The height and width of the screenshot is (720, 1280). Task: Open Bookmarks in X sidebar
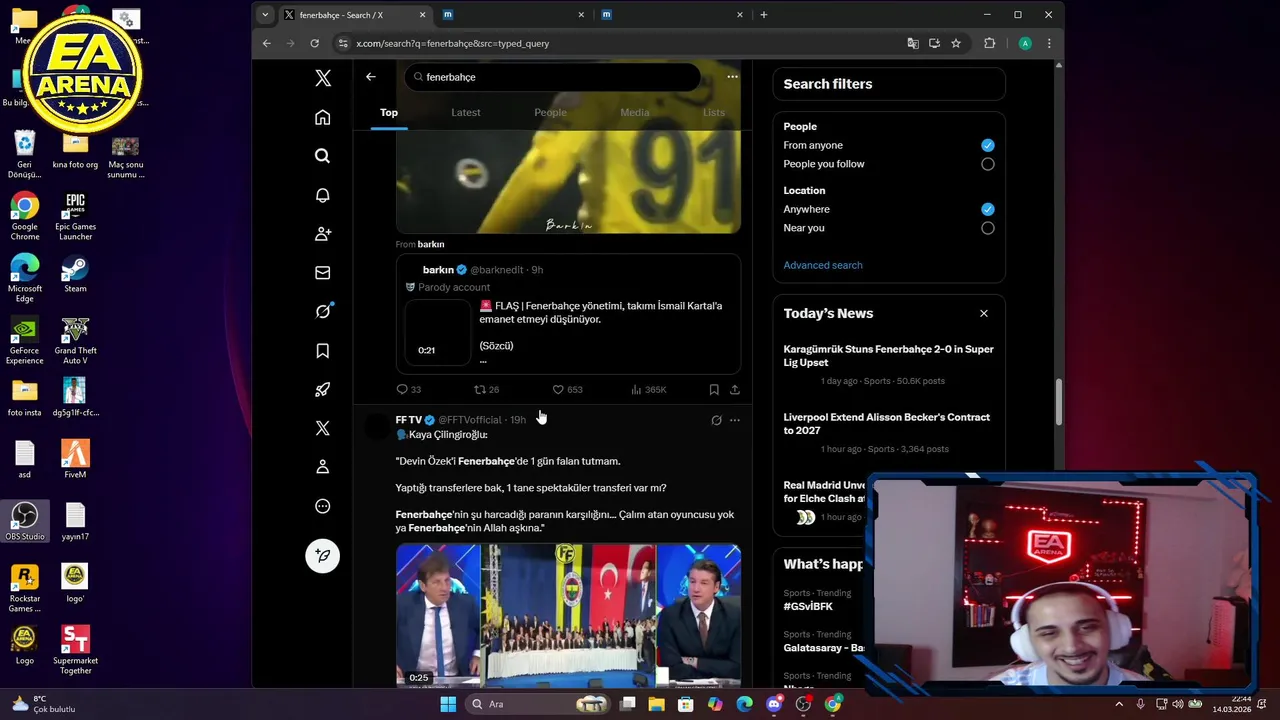point(322,350)
